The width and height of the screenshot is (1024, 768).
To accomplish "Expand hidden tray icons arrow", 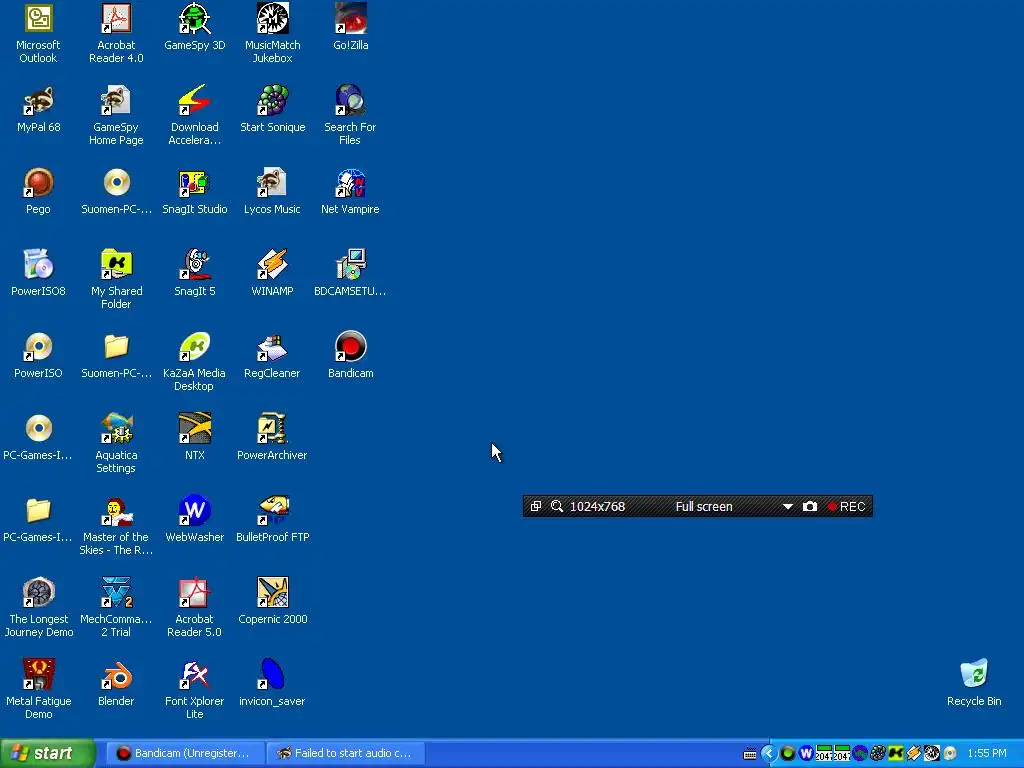I will point(769,754).
